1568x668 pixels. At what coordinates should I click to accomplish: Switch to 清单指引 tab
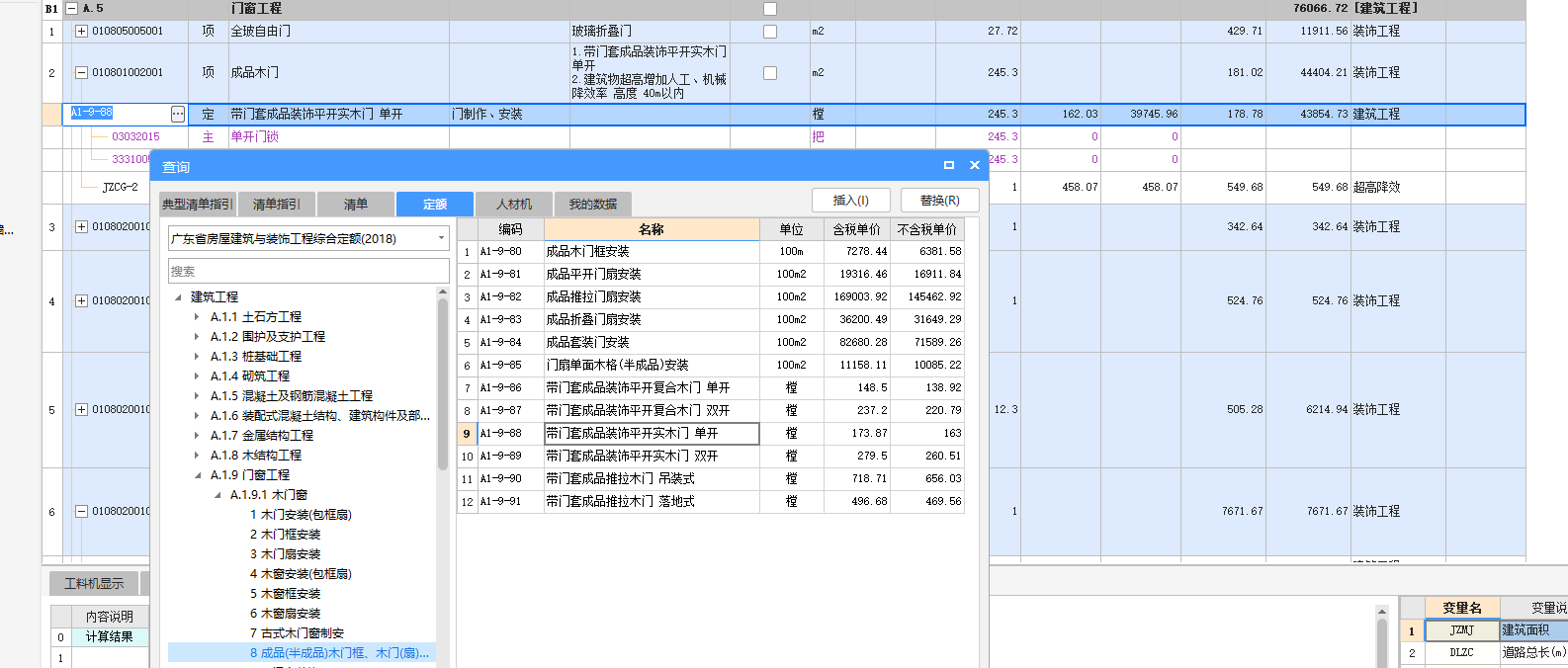pos(277,205)
